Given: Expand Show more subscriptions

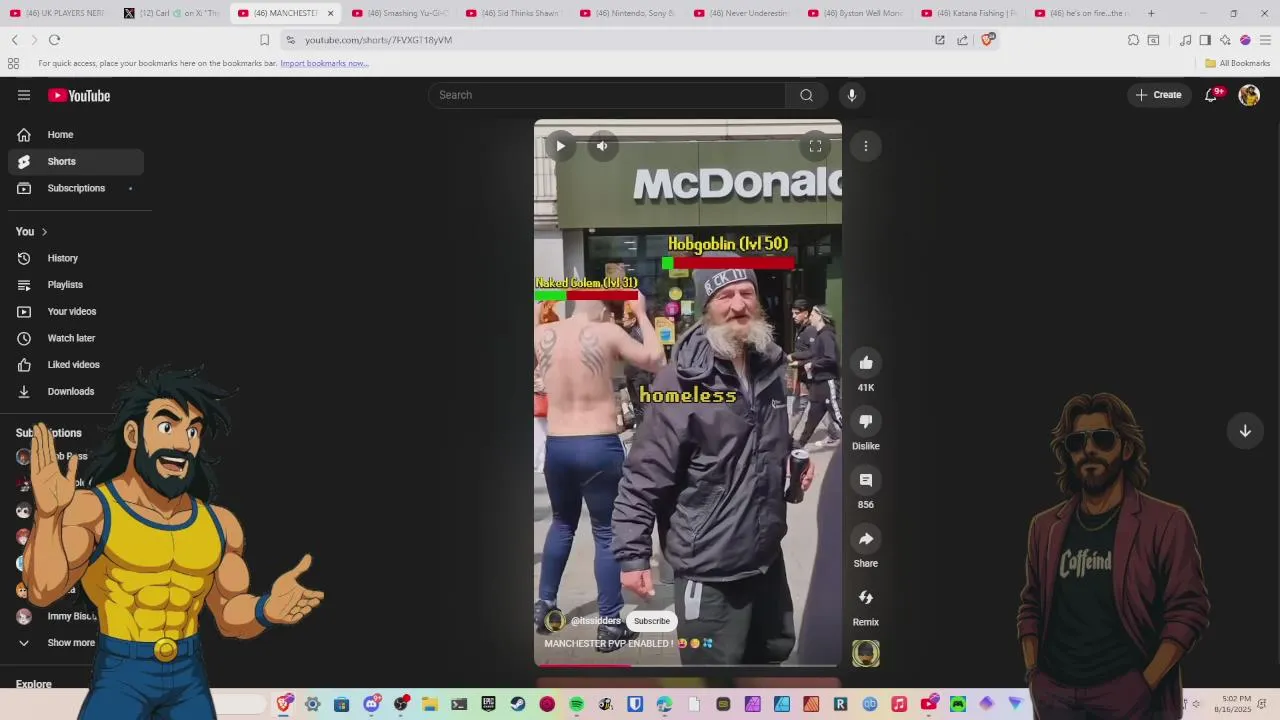Looking at the screenshot, I should (60, 643).
